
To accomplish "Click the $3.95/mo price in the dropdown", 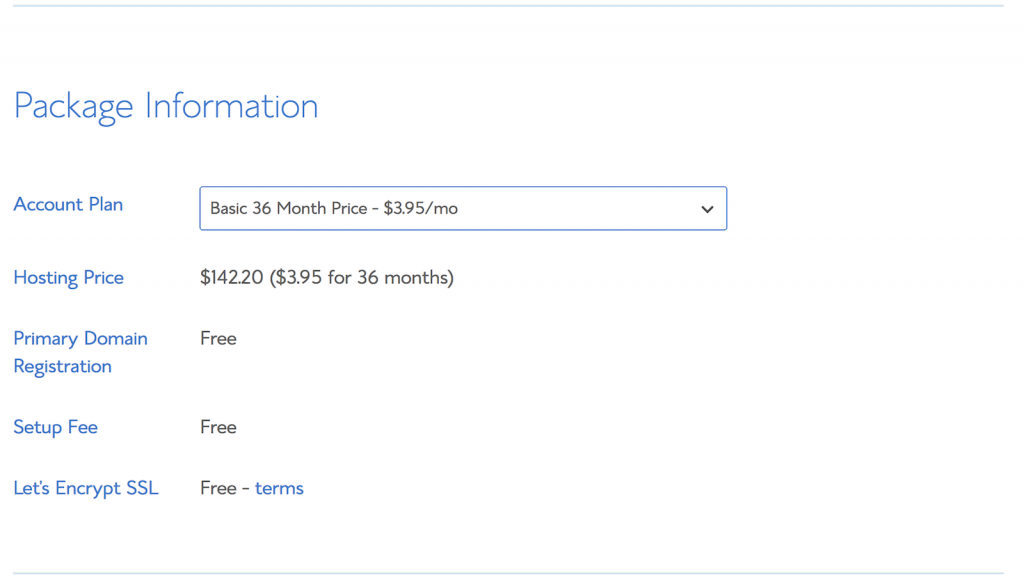I will (421, 209).
